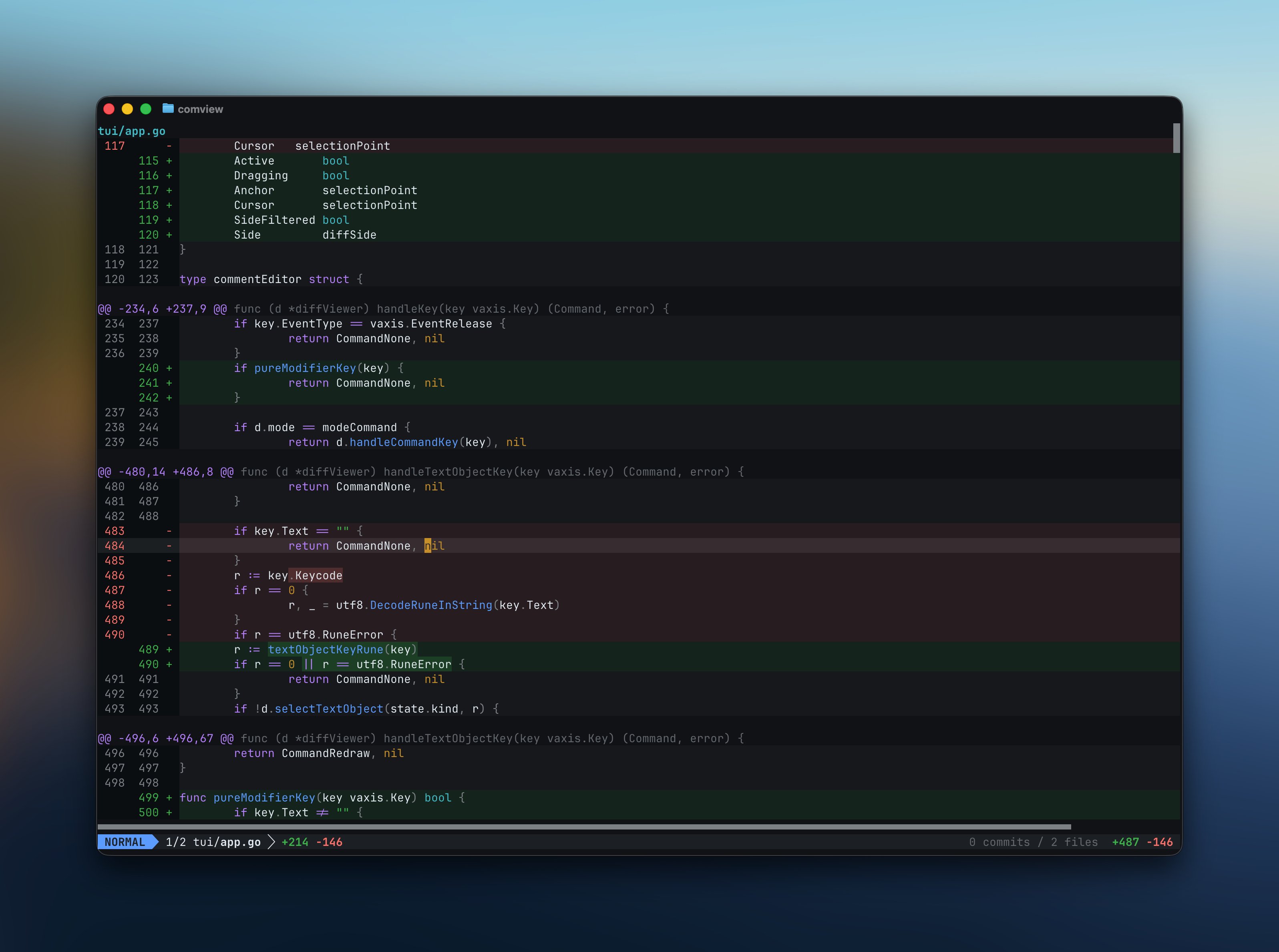Image resolution: width=1279 pixels, height=952 pixels.
Task: Click the added line SideFiltered bool
Action: (638, 219)
